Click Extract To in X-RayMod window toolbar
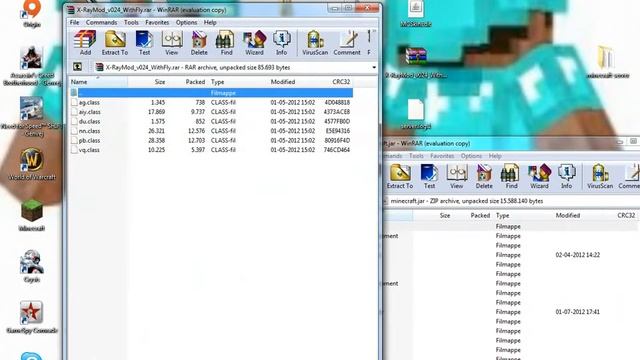 point(115,43)
